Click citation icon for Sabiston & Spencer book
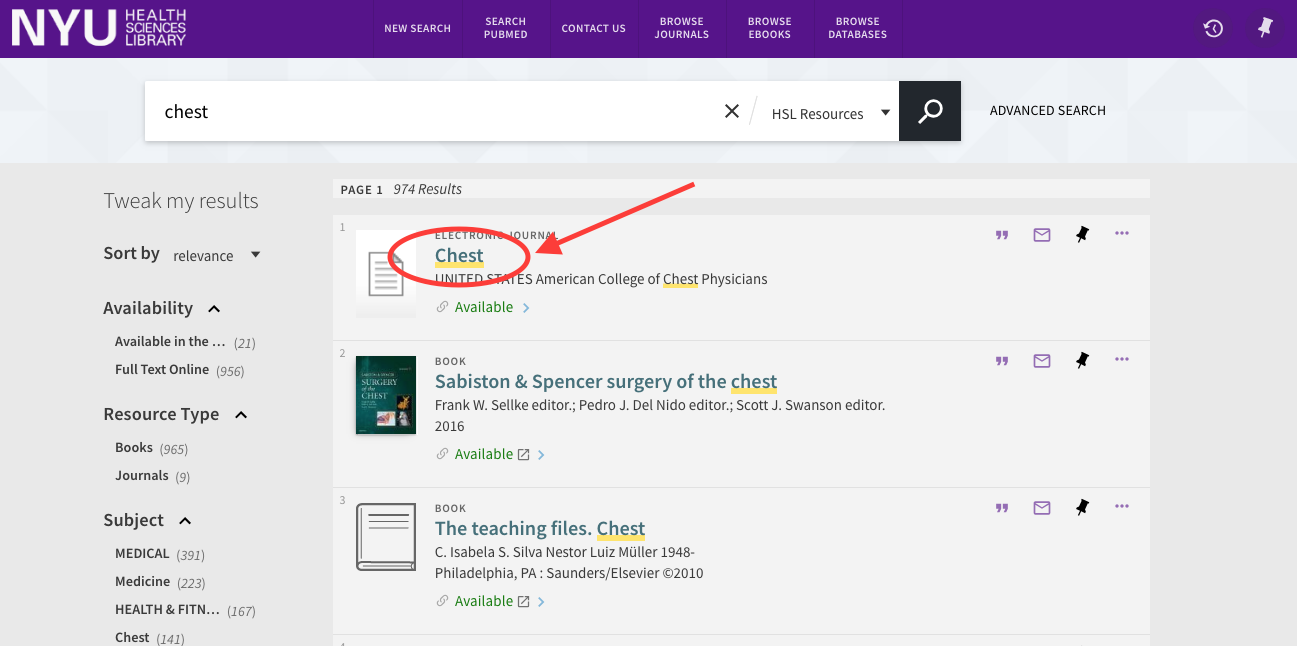 (x=1002, y=361)
